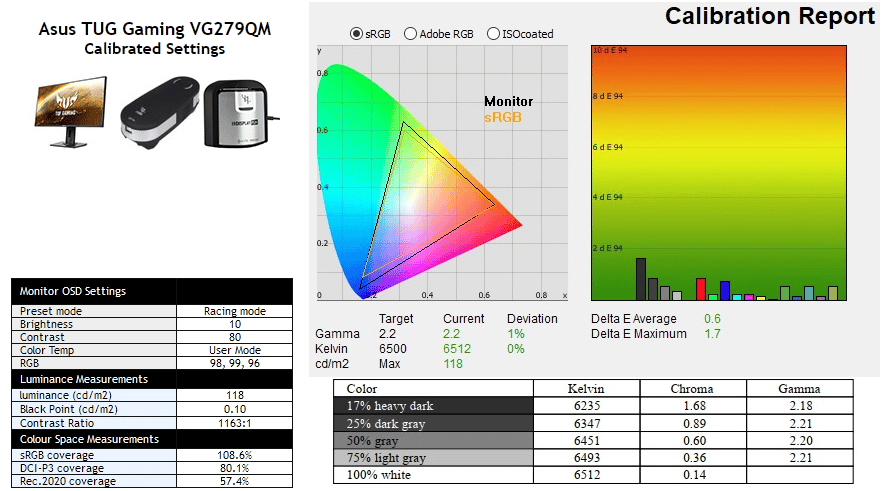Image resolution: width=889 pixels, height=491 pixels.
Task: Click the tallest dark bar in Delta E chart
Action: pos(641,279)
